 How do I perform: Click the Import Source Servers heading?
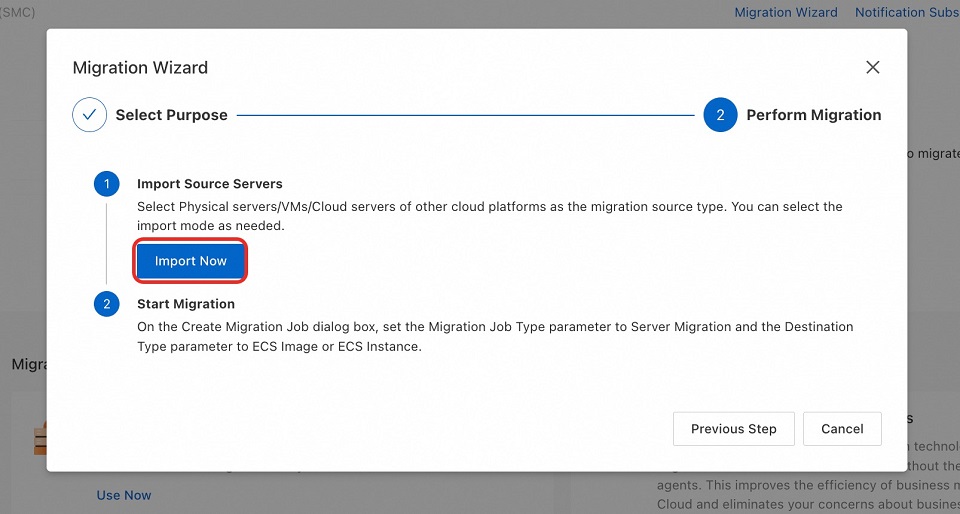tap(210, 184)
